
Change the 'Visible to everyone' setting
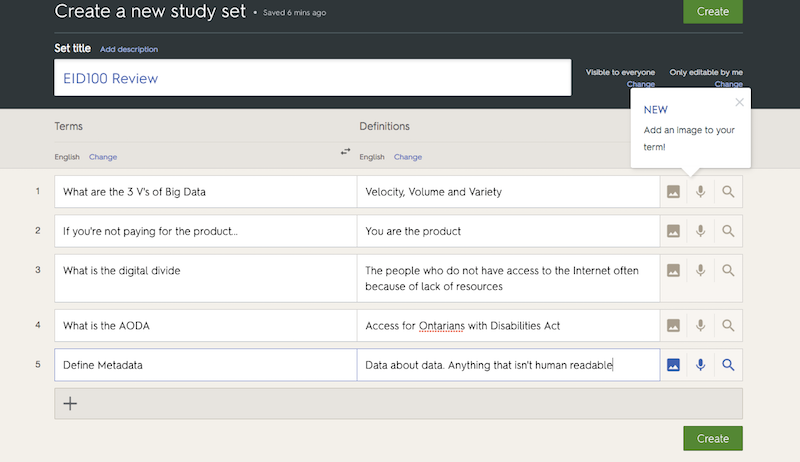pos(641,84)
